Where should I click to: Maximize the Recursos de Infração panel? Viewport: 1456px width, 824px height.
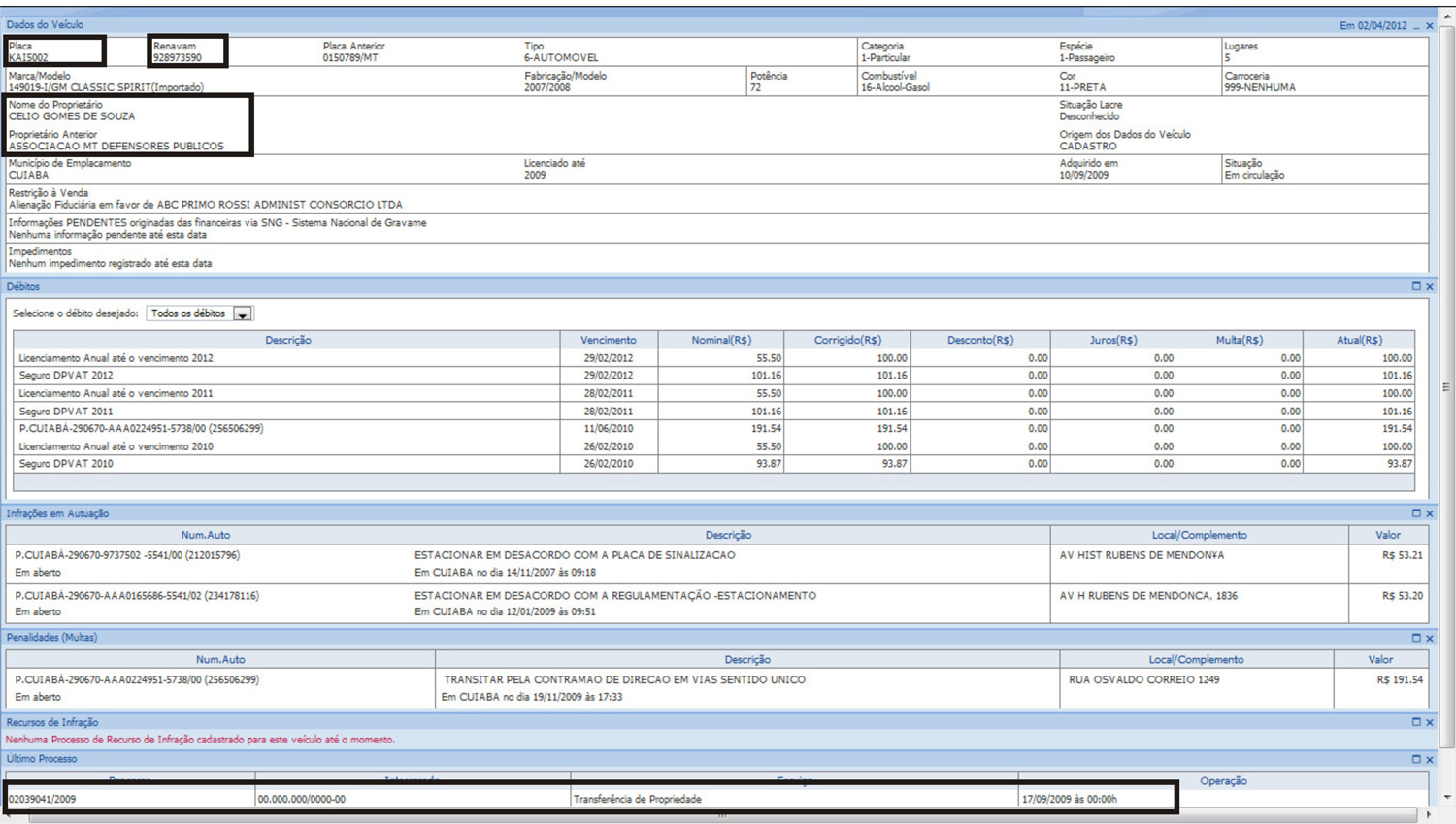[x=1416, y=722]
